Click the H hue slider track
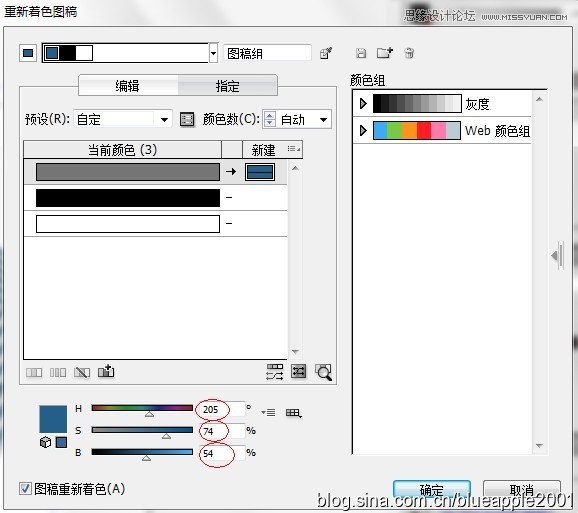The image size is (578, 513). 142,408
